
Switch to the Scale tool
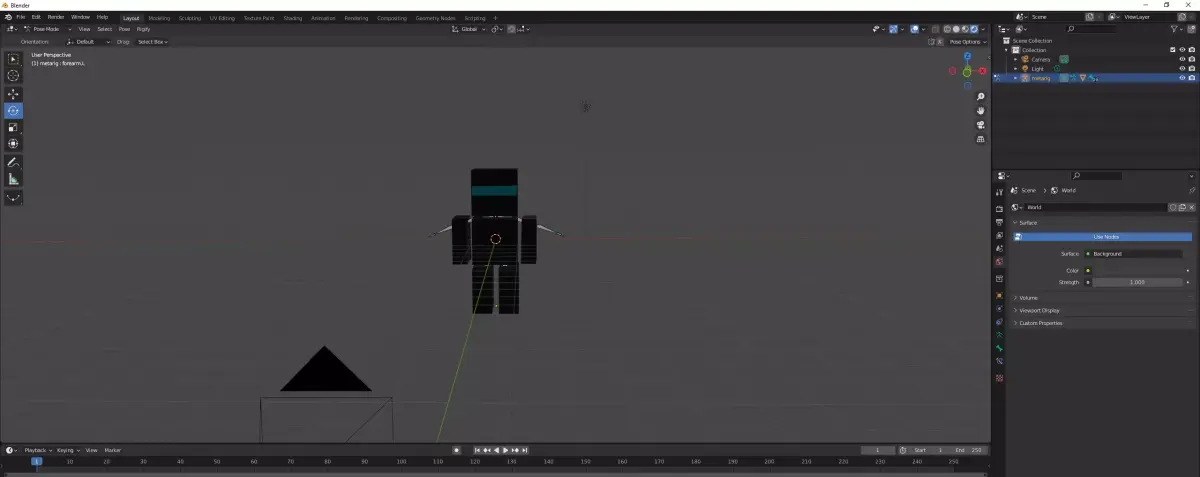[14, 127]
